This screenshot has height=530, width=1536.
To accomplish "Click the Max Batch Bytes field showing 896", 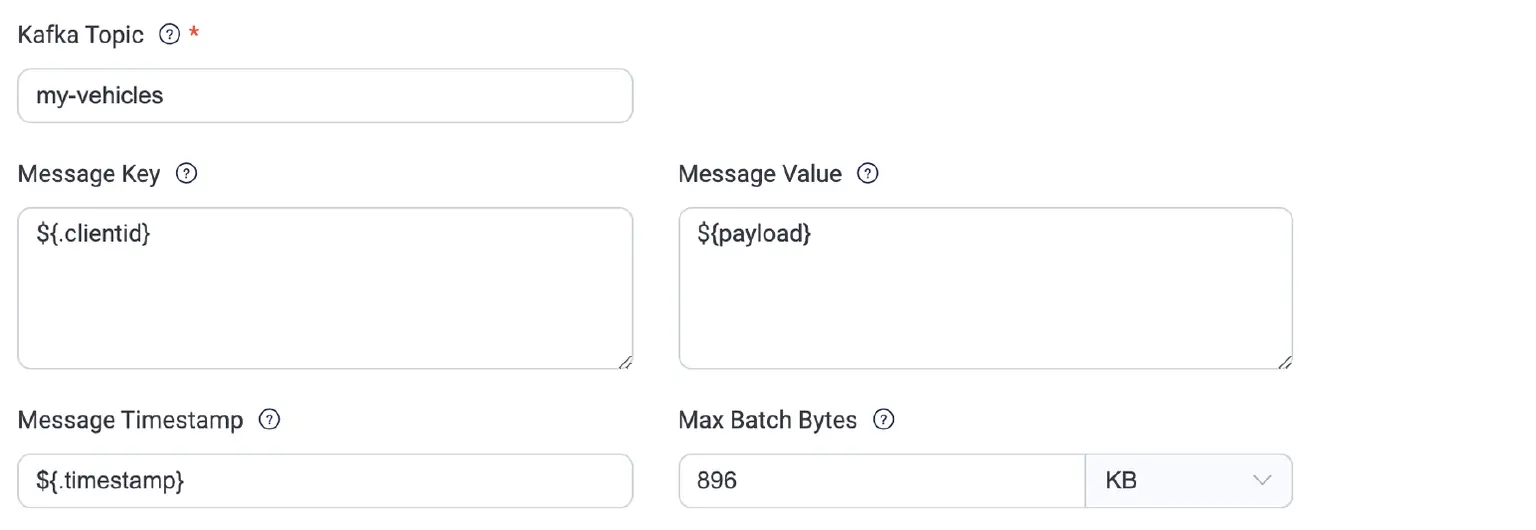I will [x=881, y=481].
